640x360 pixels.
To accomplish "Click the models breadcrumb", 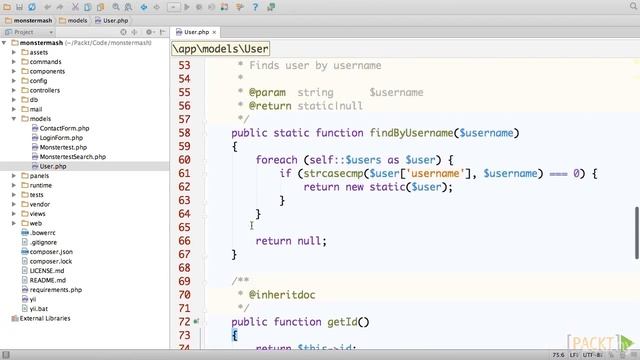I will click(x=73, y=20).
